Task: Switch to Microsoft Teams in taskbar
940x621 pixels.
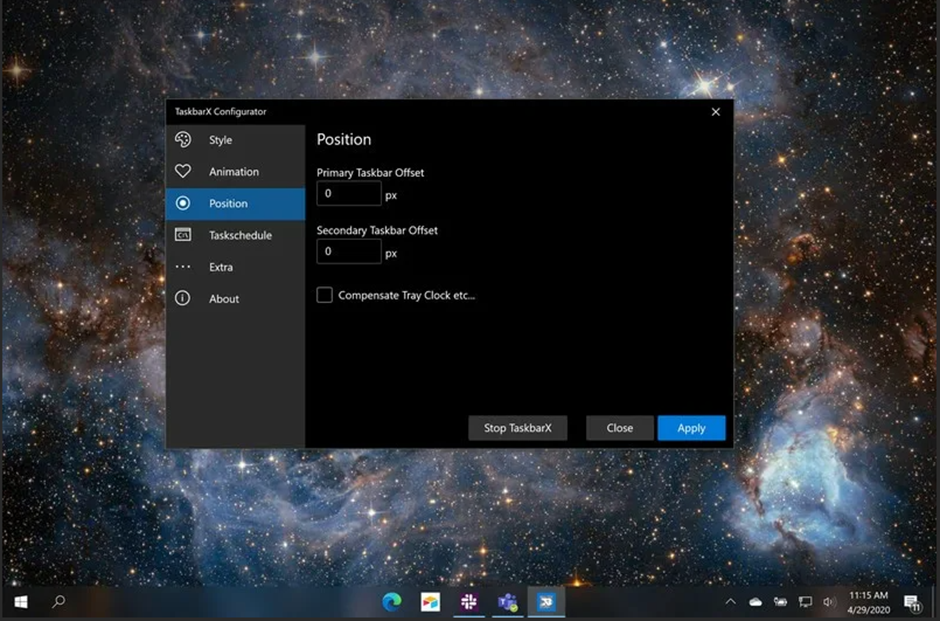Action: click(508, 602)
